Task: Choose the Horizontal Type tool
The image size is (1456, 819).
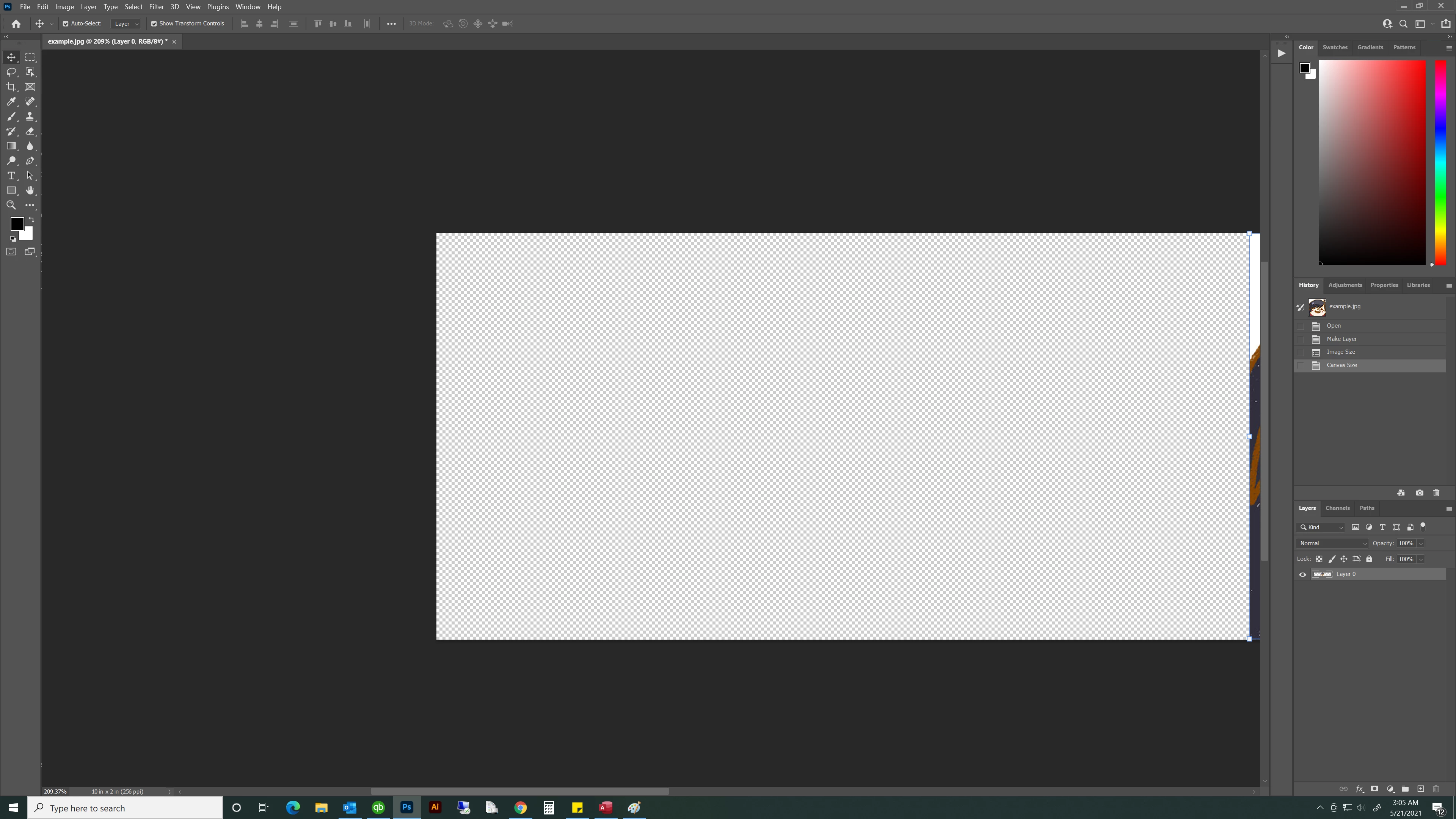Action: tap(11, 176)
